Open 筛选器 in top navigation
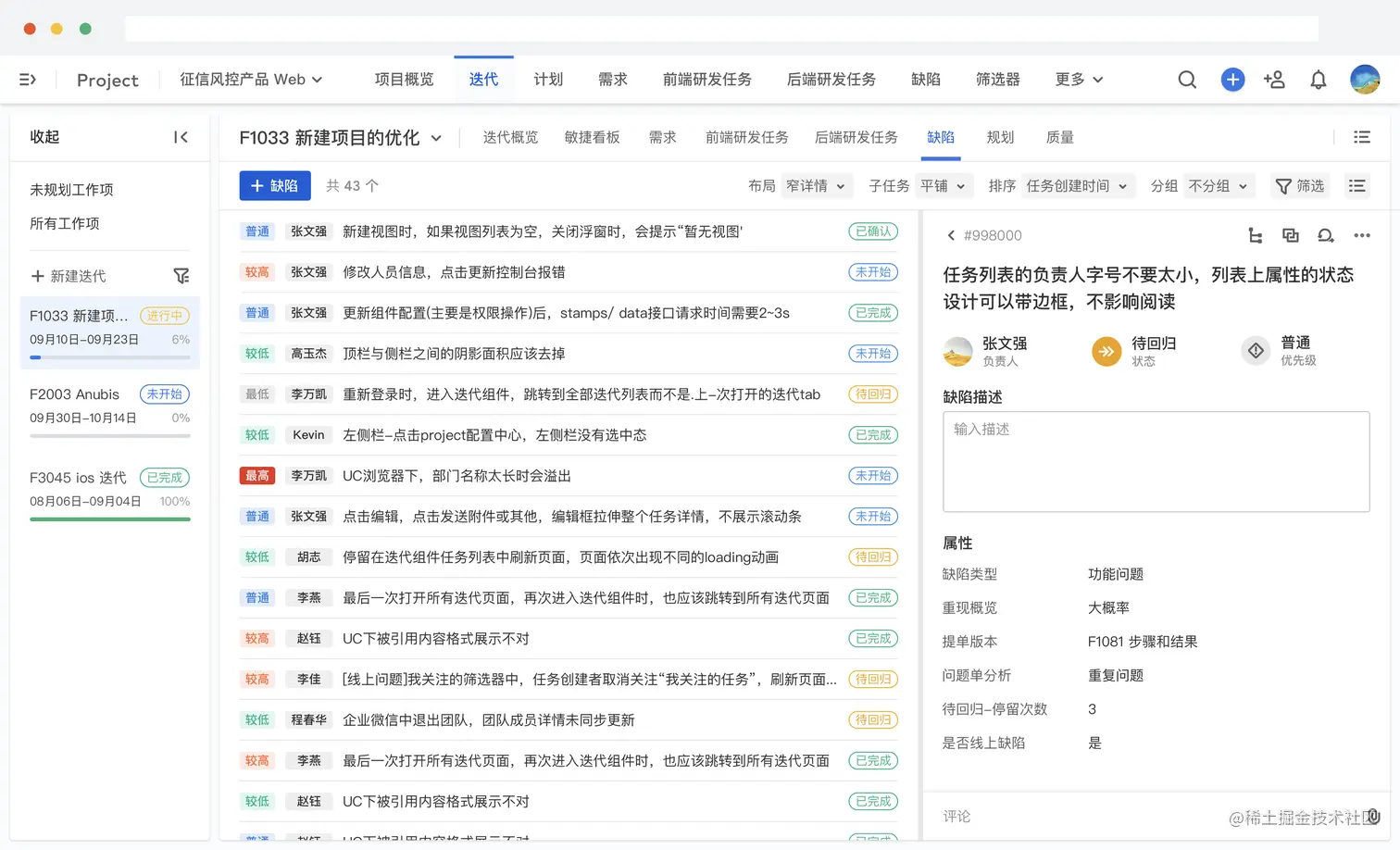This screenshot has width=1400, height=850. [997, 80]
